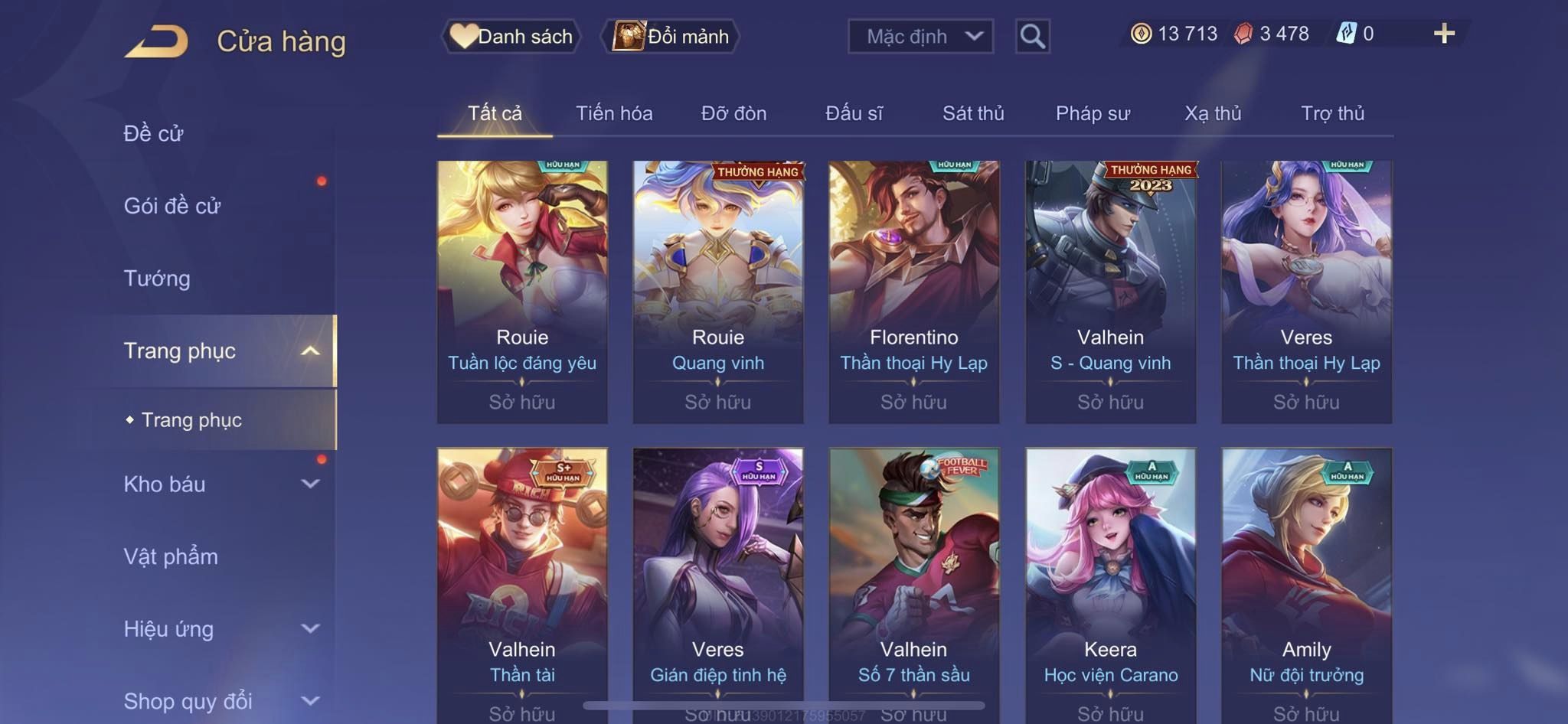Open the Gói đề cử menu item

click(172, 205)
